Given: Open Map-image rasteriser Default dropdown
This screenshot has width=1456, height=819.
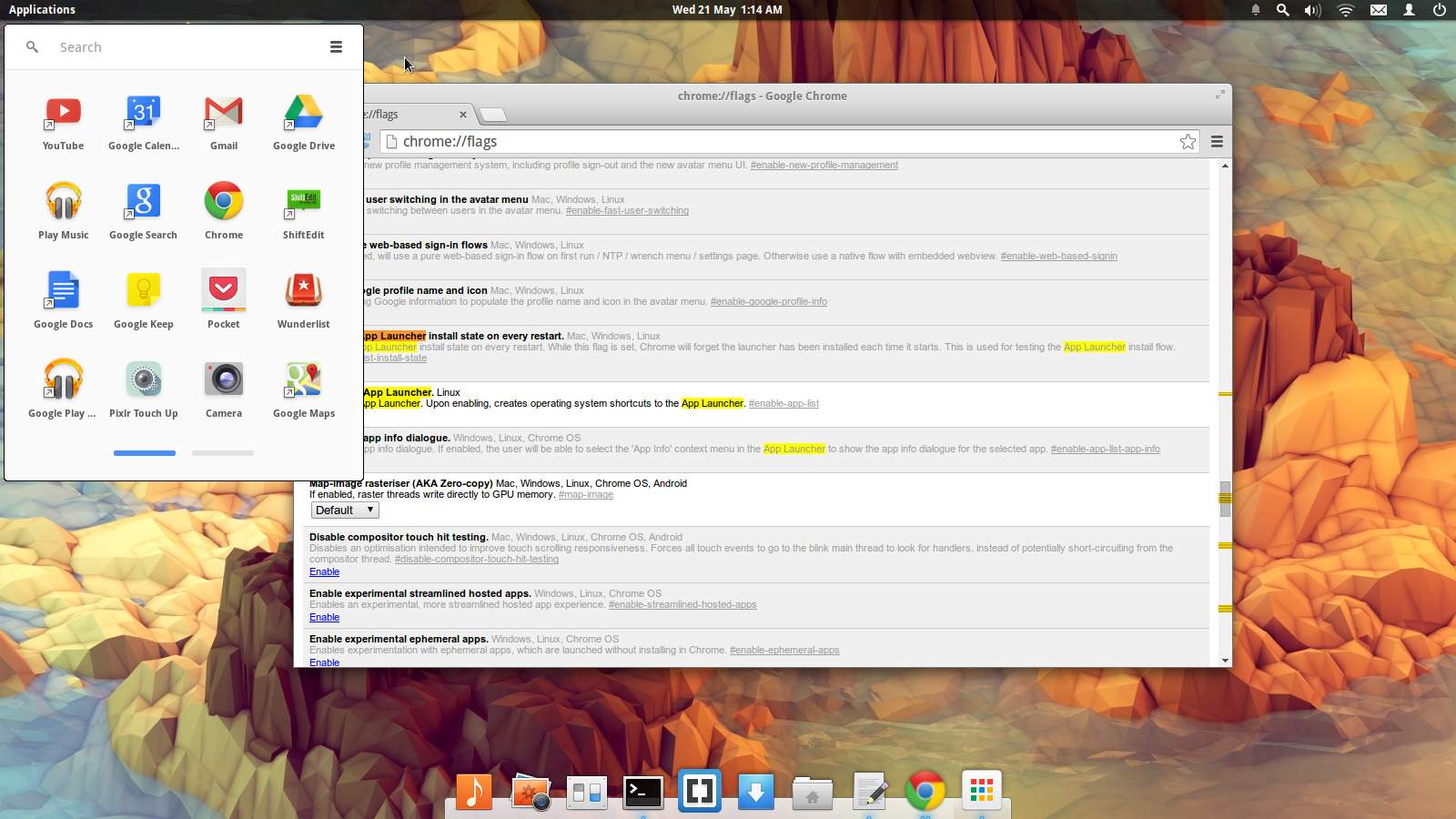Looking at the screenshot, I should click(345, 511).
